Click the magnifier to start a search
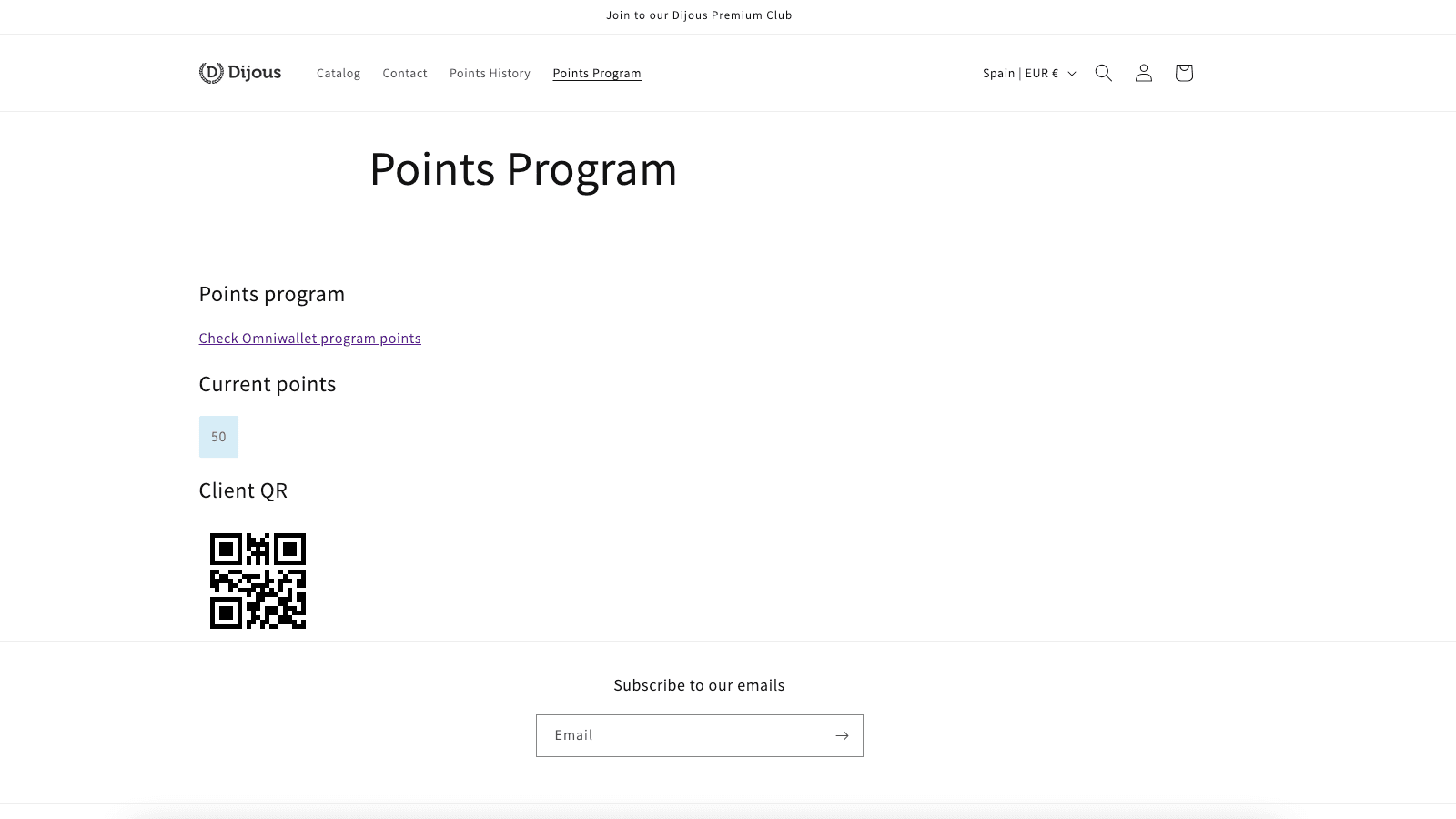 [x=1103, y=73]
